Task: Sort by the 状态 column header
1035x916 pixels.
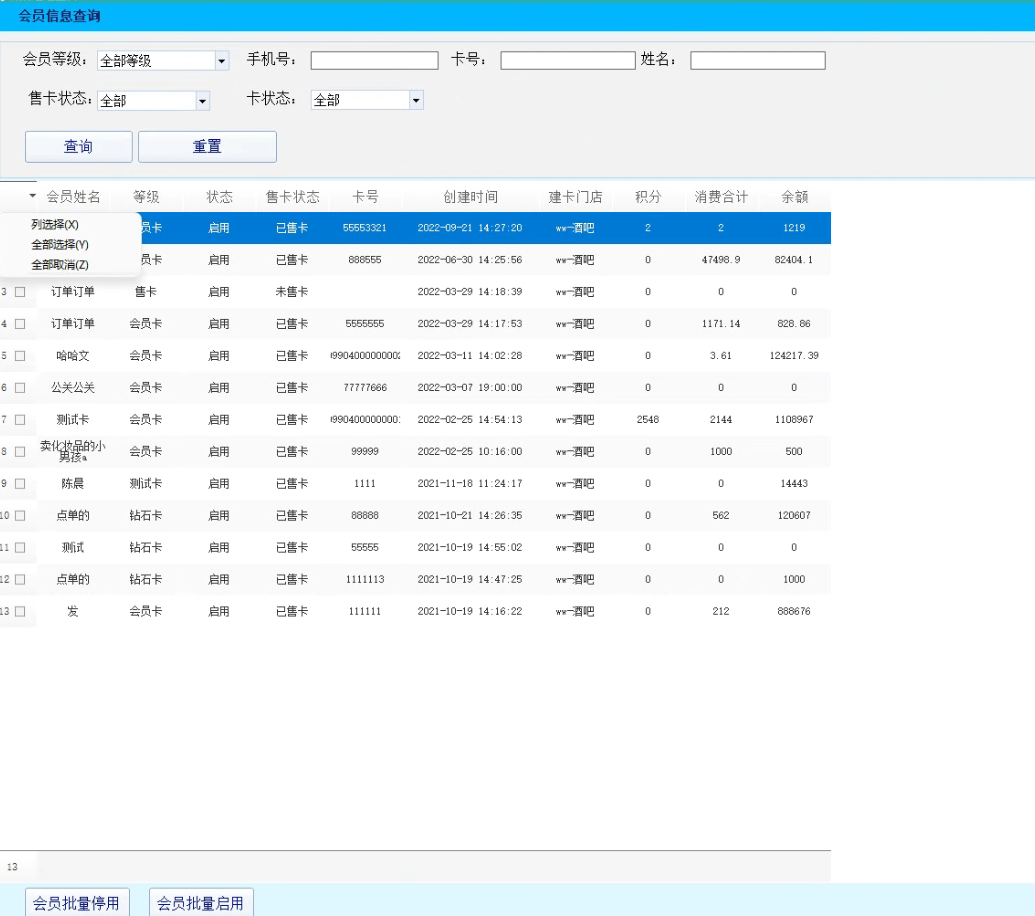Action: [x=219, y=197]
